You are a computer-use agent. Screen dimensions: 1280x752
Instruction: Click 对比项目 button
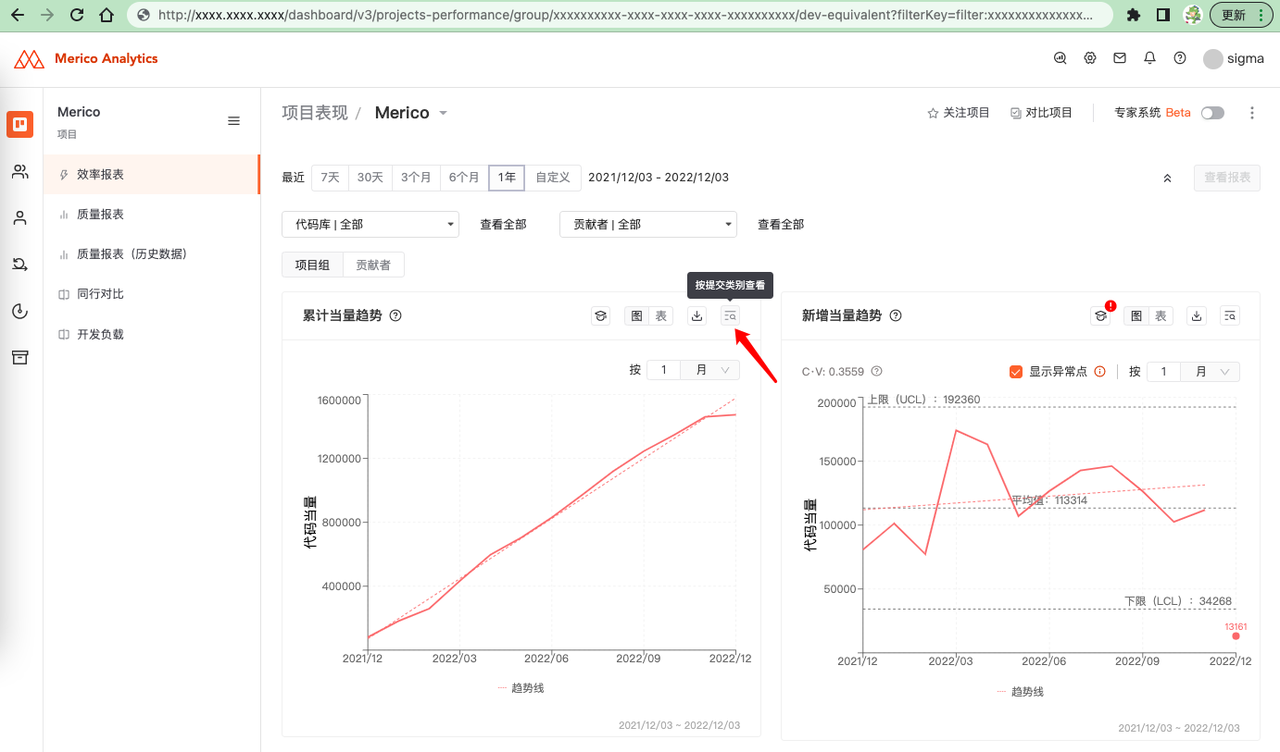(x=1041, y=113)
